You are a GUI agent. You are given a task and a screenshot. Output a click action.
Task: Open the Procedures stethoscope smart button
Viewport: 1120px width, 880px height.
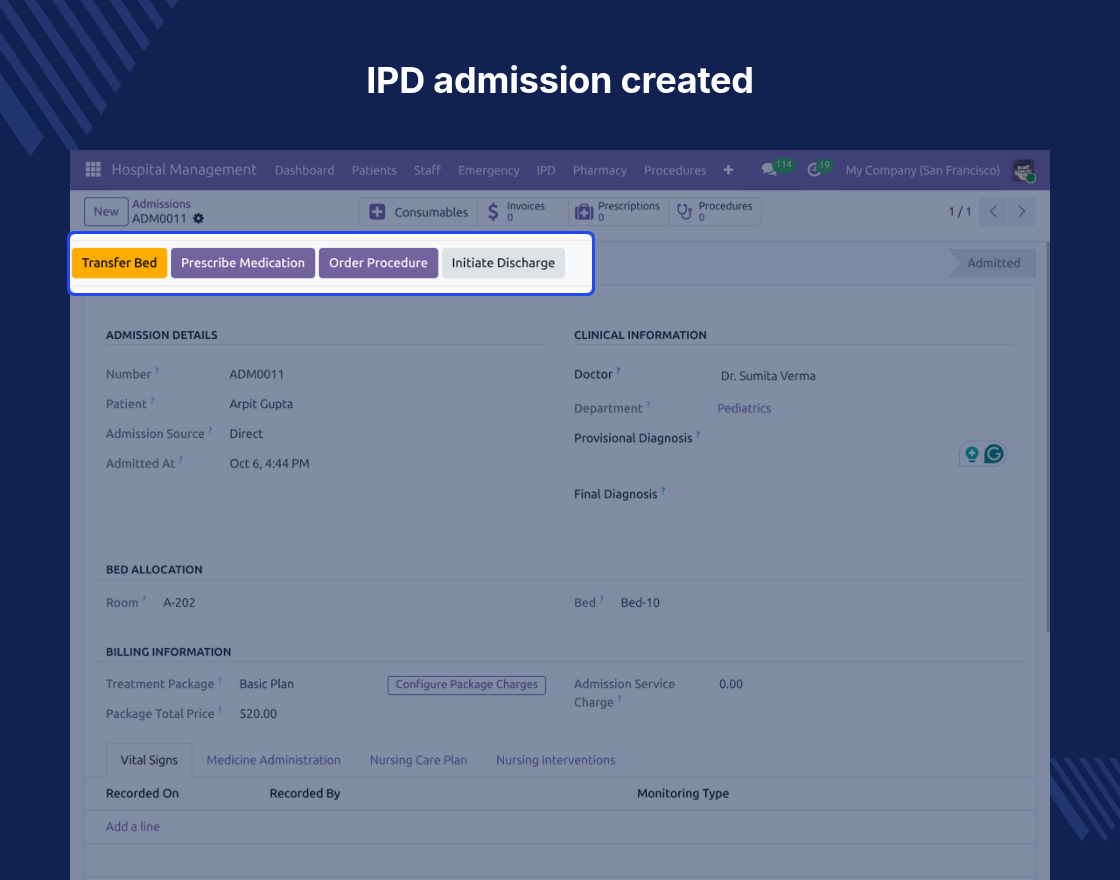[715, 212]
